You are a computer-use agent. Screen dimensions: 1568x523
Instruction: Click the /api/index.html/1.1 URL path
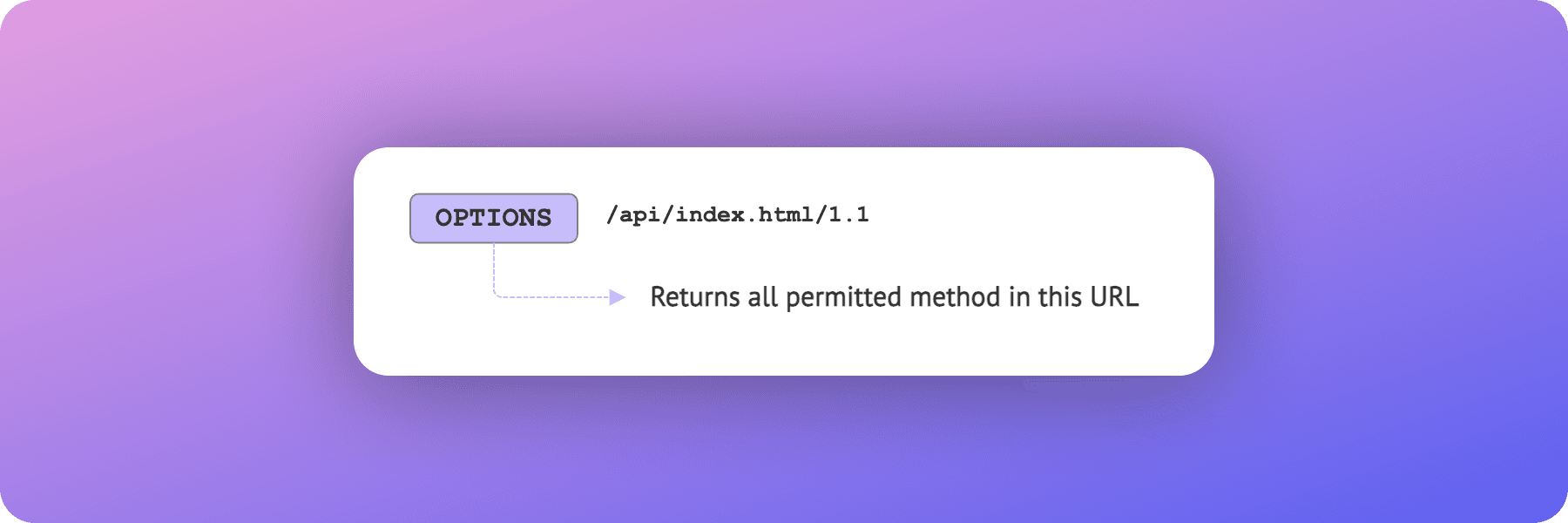tap(737, 214)
